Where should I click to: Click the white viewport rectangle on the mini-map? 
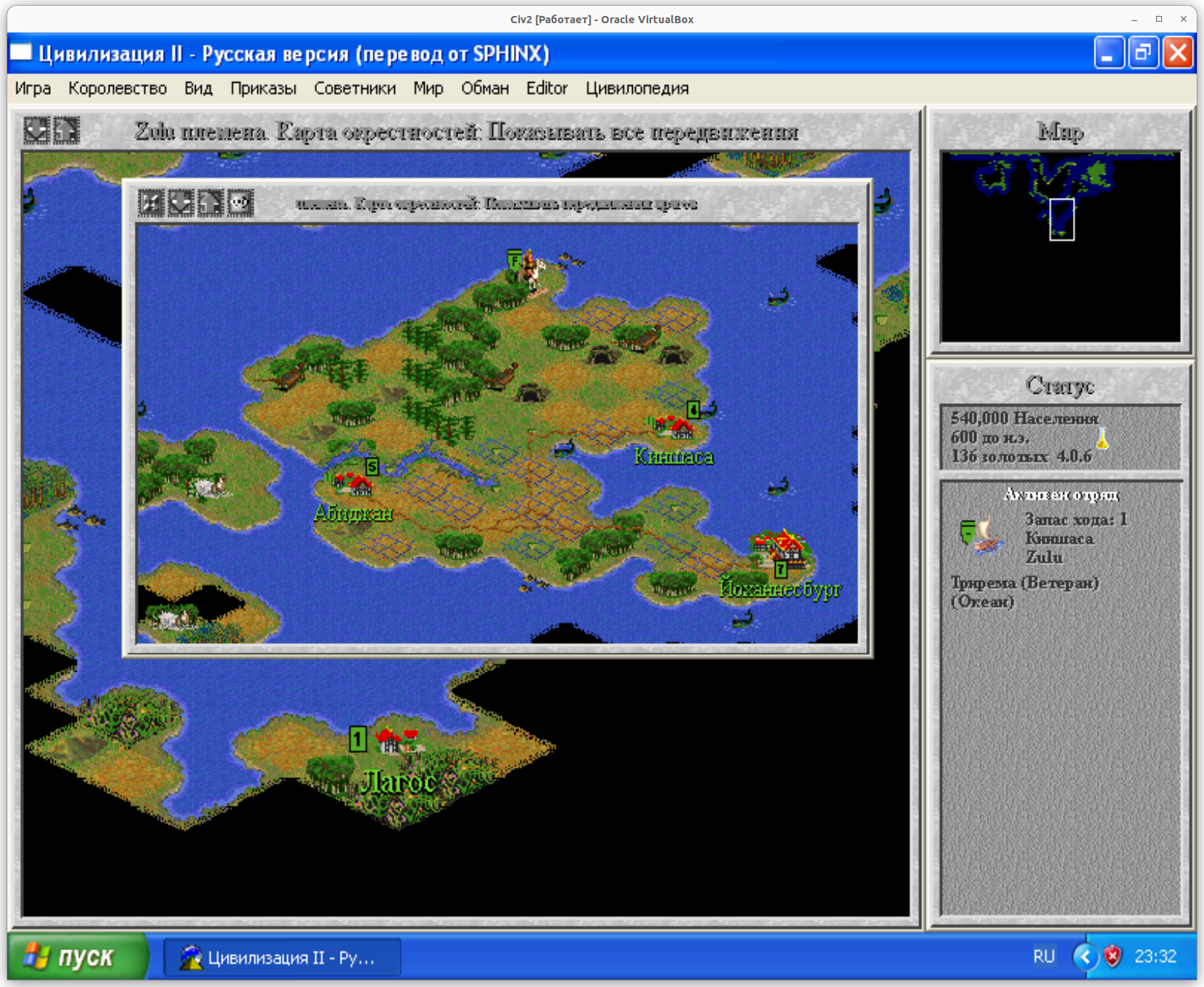point(1062,220)
